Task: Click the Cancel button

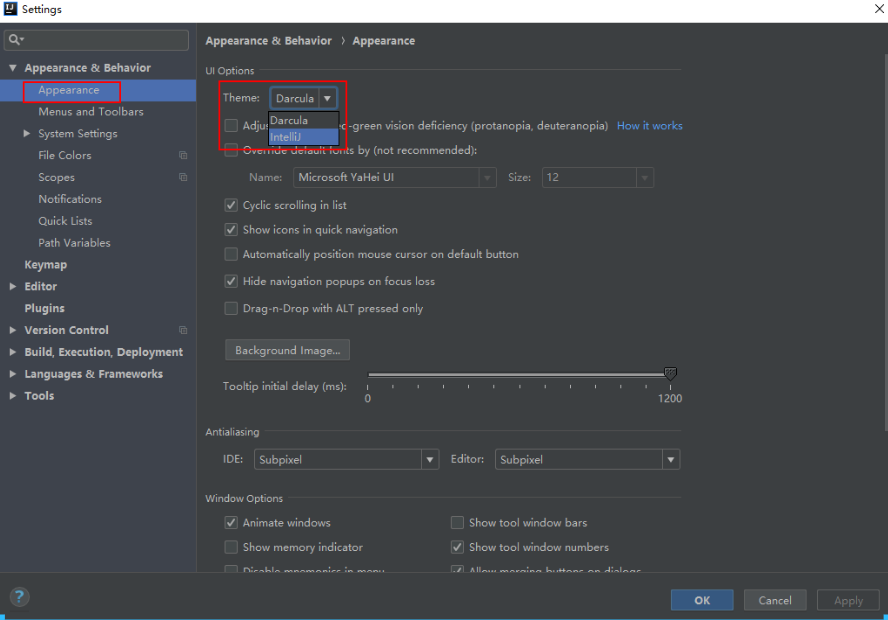Action: click(775, 600)
